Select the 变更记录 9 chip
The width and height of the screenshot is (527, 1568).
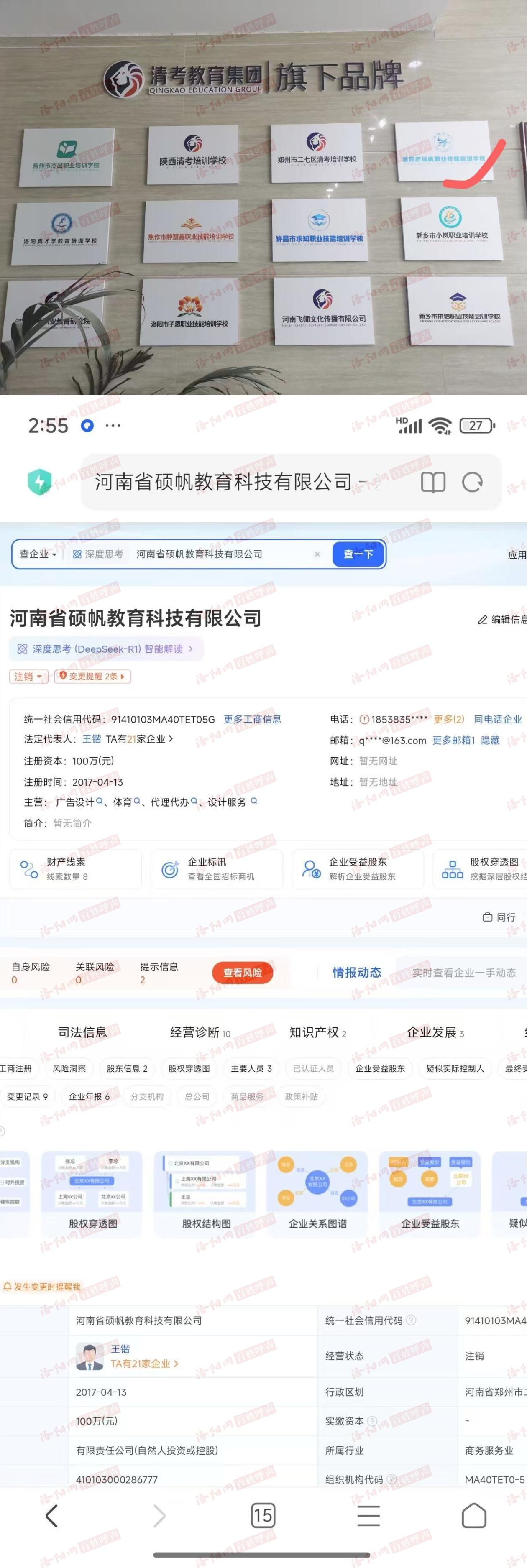(x=27, y=1096)
